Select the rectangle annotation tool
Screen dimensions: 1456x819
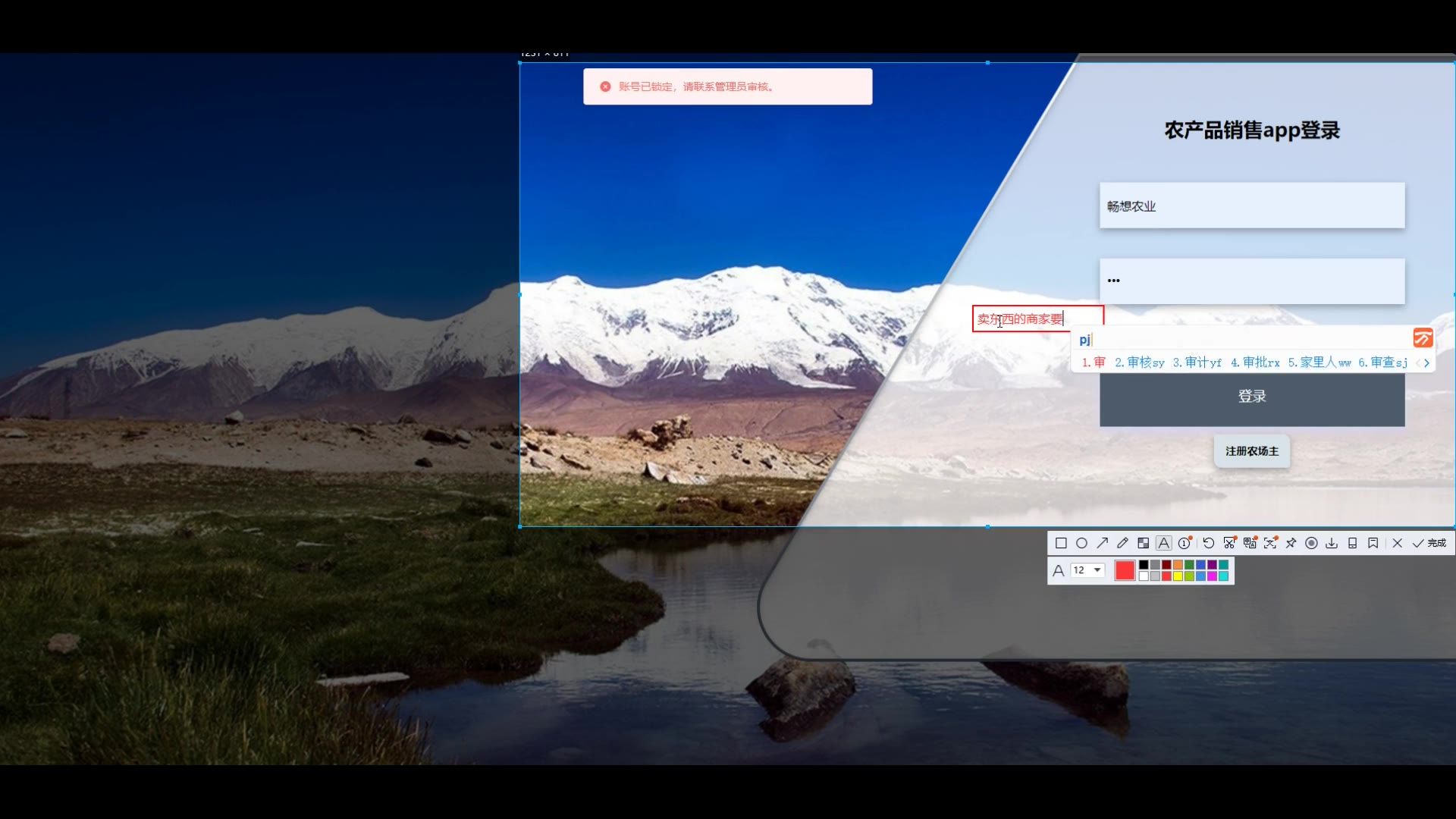click(1061, 543)
